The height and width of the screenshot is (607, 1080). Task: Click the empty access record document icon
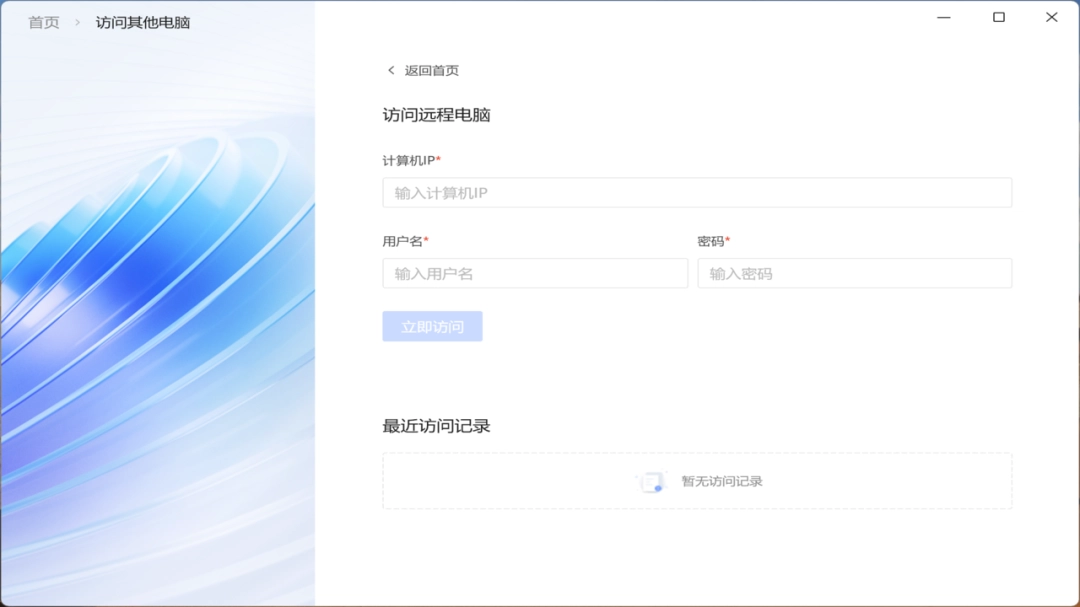tap(650, 481)
